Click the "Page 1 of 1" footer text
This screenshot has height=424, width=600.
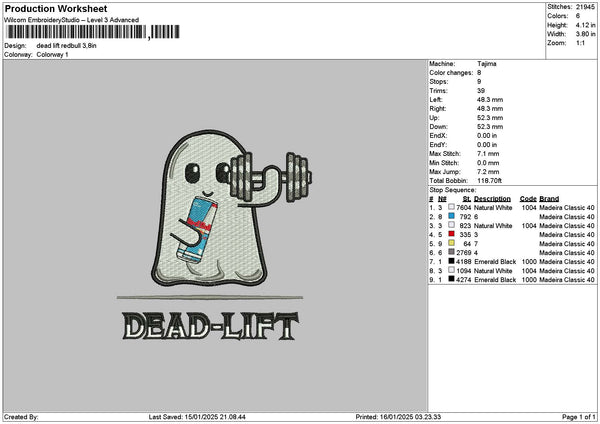(579, 417)
